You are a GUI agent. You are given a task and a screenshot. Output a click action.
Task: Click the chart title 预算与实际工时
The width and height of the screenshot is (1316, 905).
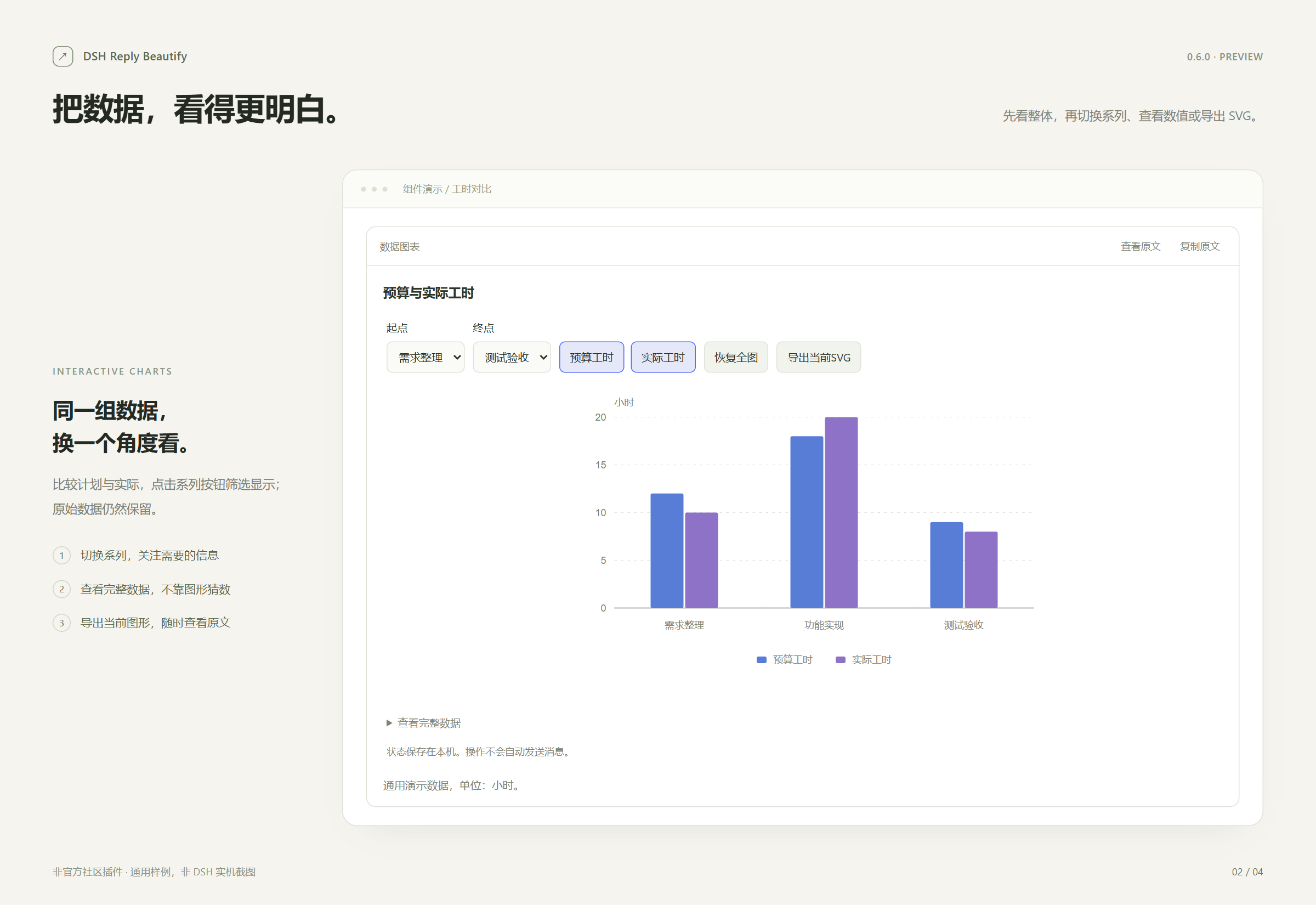[428, 292]
